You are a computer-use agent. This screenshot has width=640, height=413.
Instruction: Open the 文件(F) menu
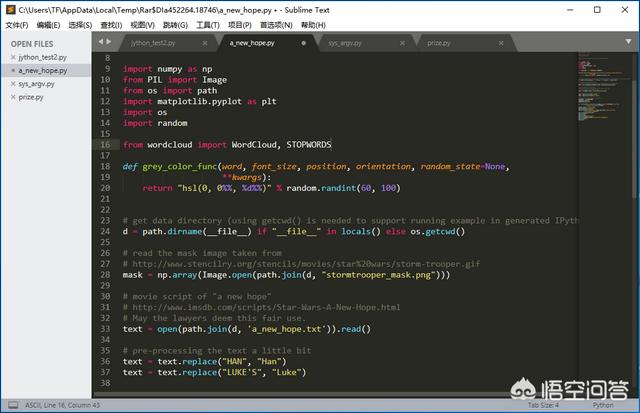tap(17, 25)
